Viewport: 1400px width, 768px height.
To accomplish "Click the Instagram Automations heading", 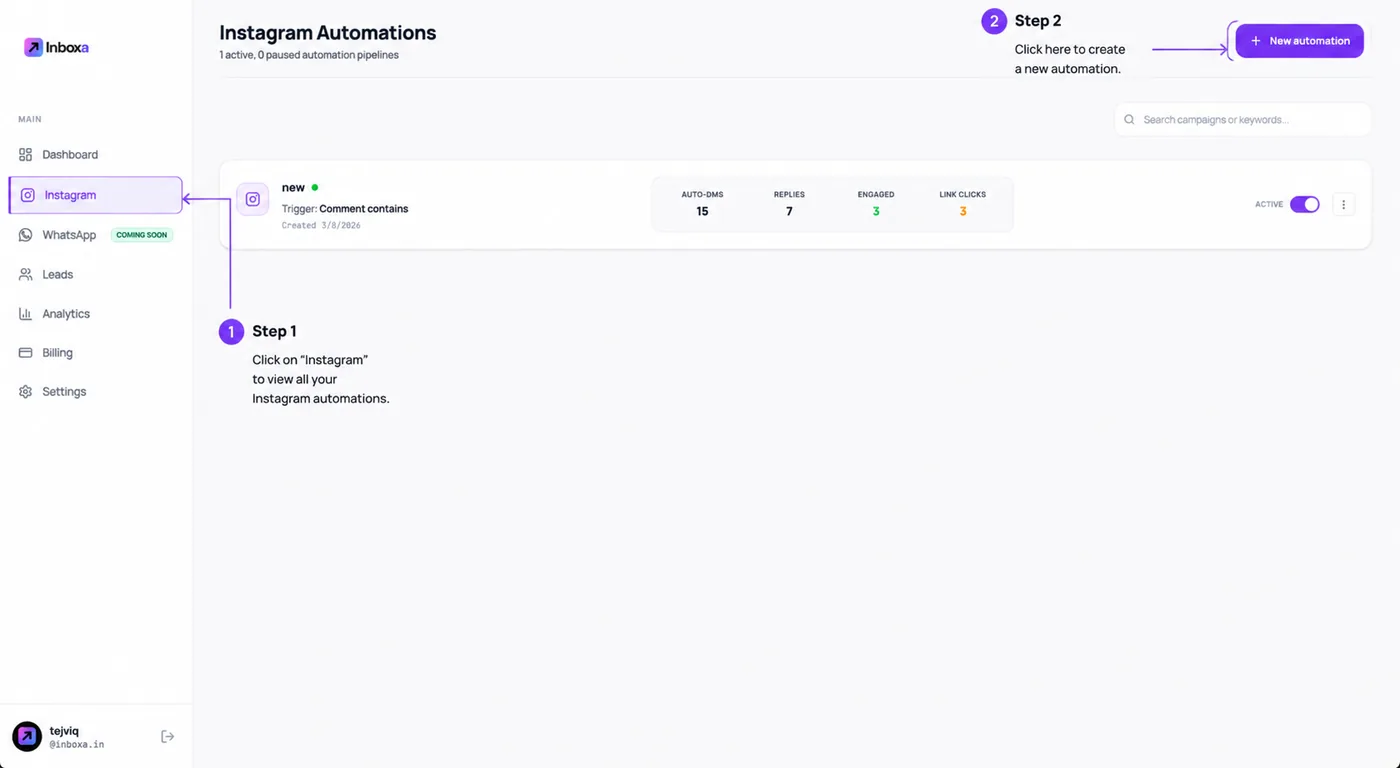I will tap(328, 33).
